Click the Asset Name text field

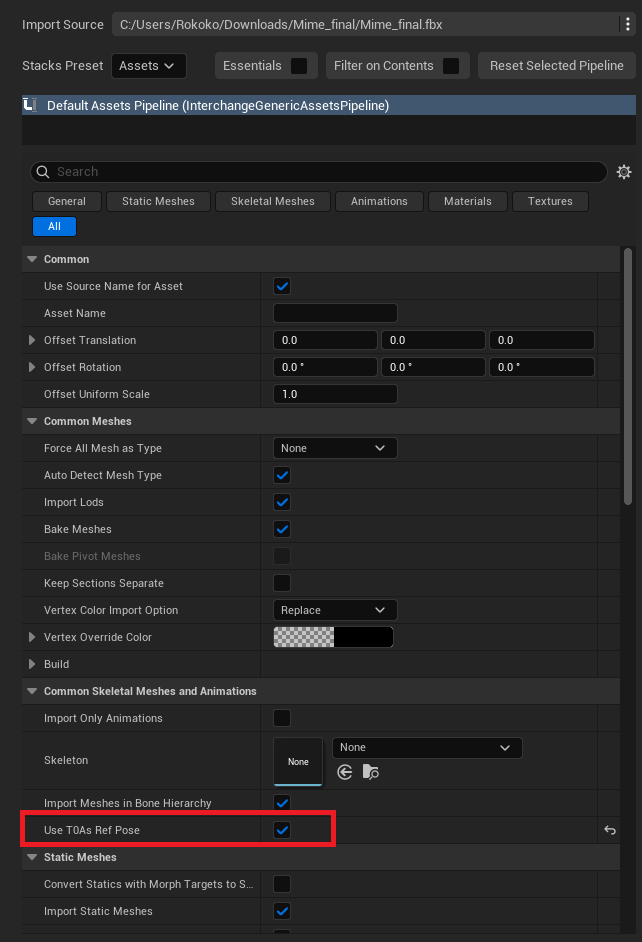click(x=335, y=313)
